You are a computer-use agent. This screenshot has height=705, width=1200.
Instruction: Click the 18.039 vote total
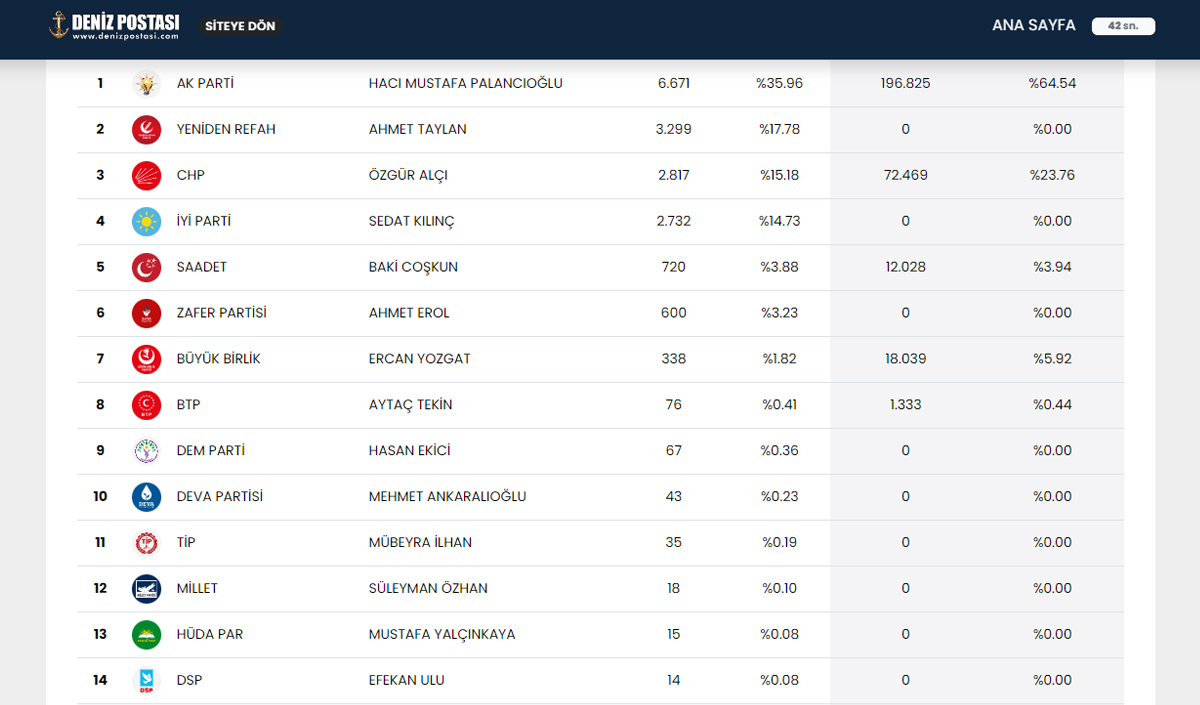[906, 360]
